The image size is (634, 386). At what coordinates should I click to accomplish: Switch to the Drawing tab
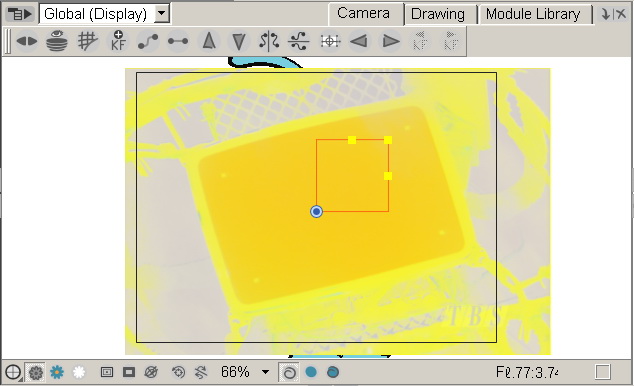[x=438, y=14]
